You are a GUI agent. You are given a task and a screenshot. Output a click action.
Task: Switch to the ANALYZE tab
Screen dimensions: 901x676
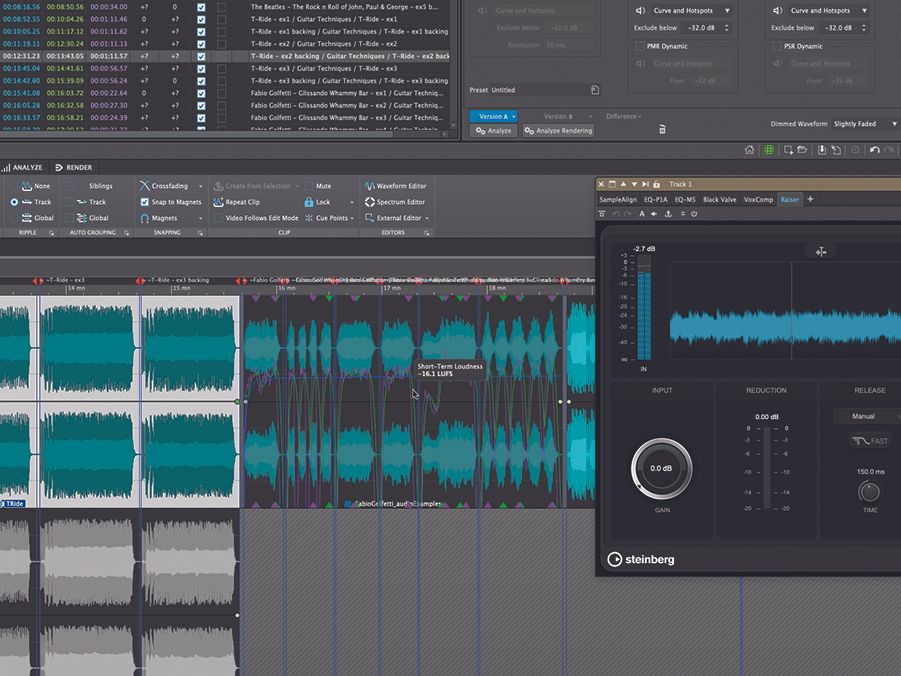[x=22, y=168]
